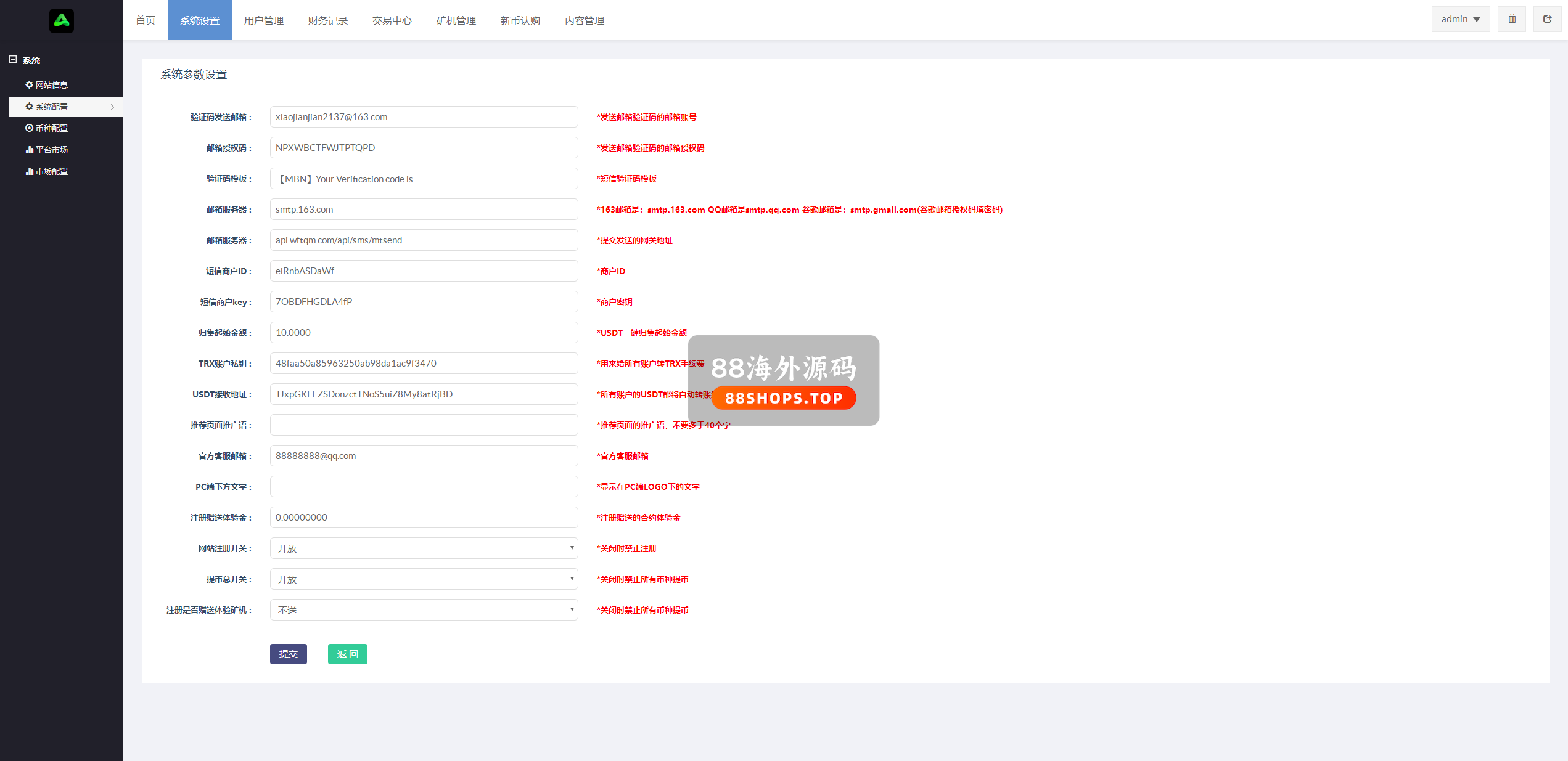Image resolution: width=1568 pixels, height=761 pixels.
Task: Collapse the 系统 sidebar section
Action: (x=13, y=60)
